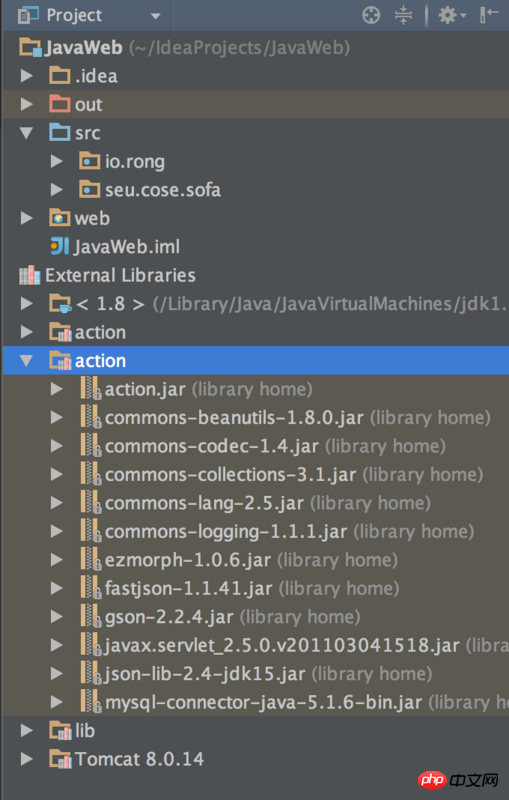
Task: Click the hide panel icon
Action: [489, 14]
